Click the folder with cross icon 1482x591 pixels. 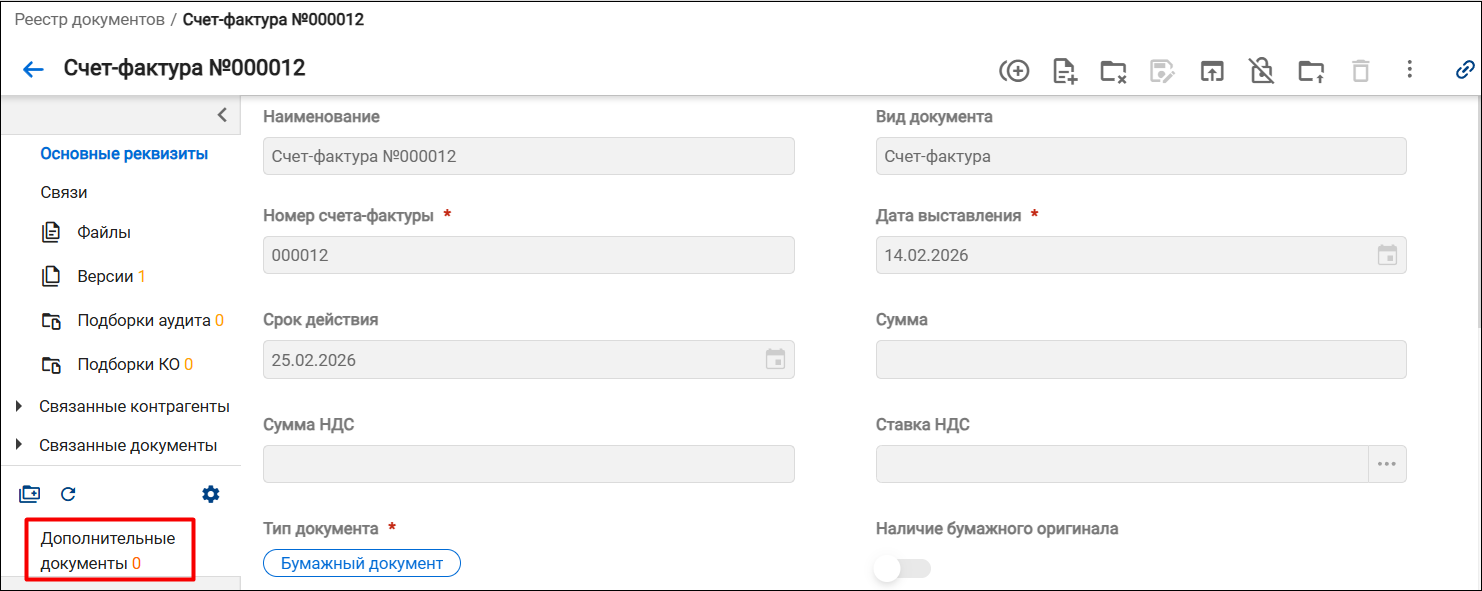point(1113,70)
